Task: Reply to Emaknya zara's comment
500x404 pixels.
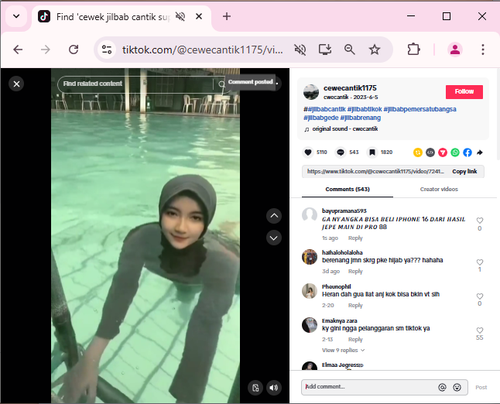Action: pos(355,339)
